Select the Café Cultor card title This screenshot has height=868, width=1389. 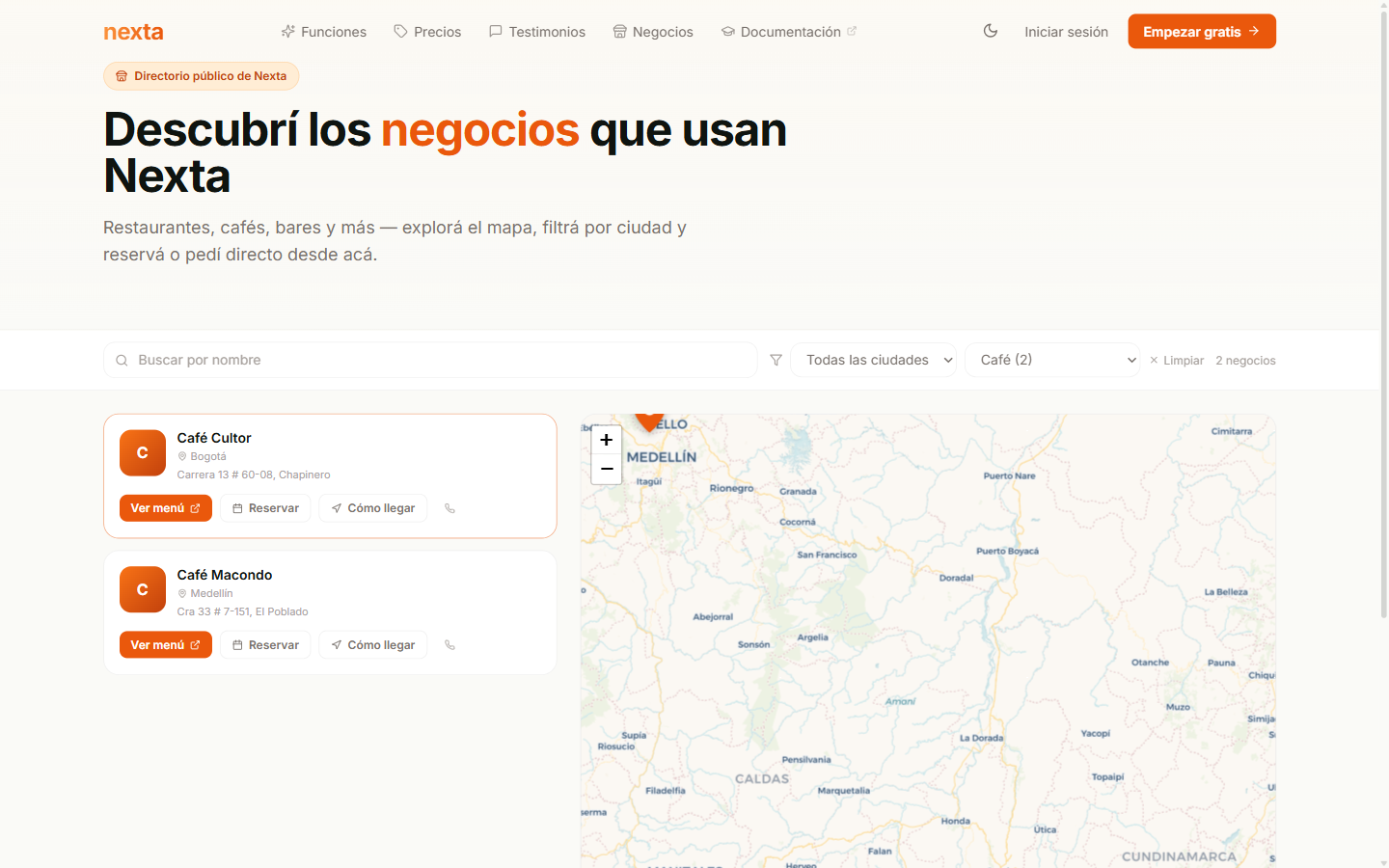214,438
